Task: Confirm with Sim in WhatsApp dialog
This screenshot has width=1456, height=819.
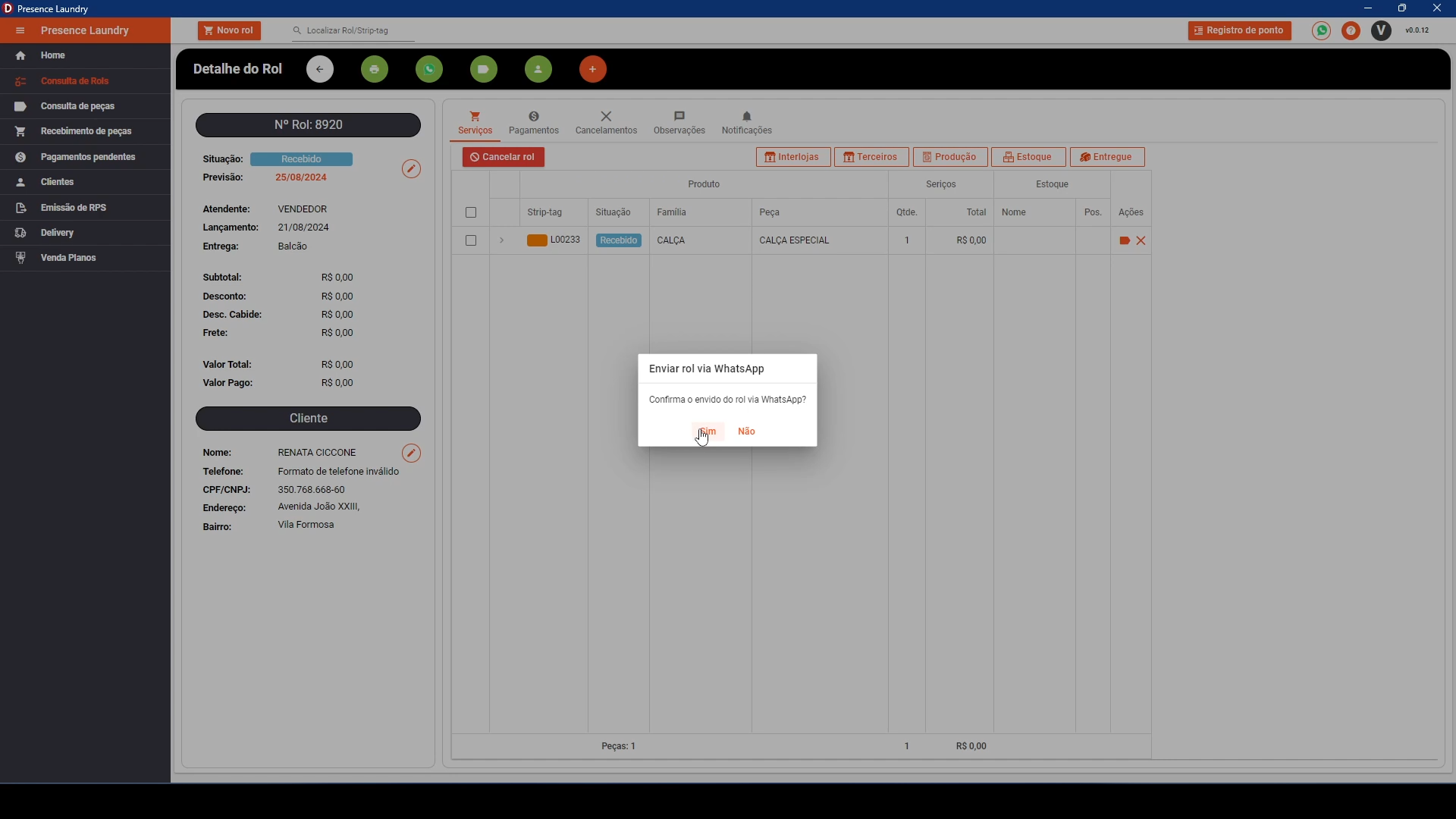Action: pyautogui.click(x=708, y=431)
